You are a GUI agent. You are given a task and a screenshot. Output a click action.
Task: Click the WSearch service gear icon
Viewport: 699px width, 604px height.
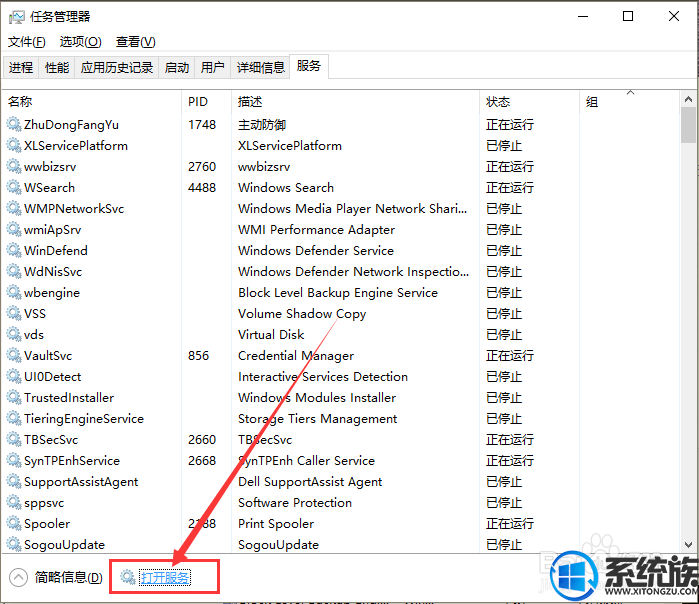pyautogui.click(x=14, y=187)
